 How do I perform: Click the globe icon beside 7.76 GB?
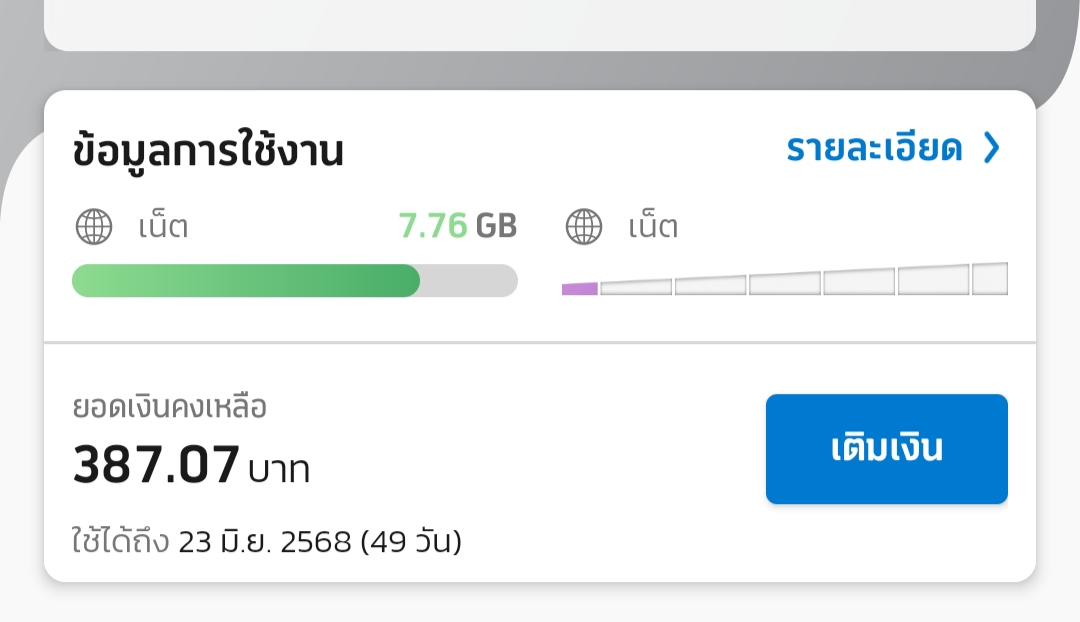(x=94, y=227)
